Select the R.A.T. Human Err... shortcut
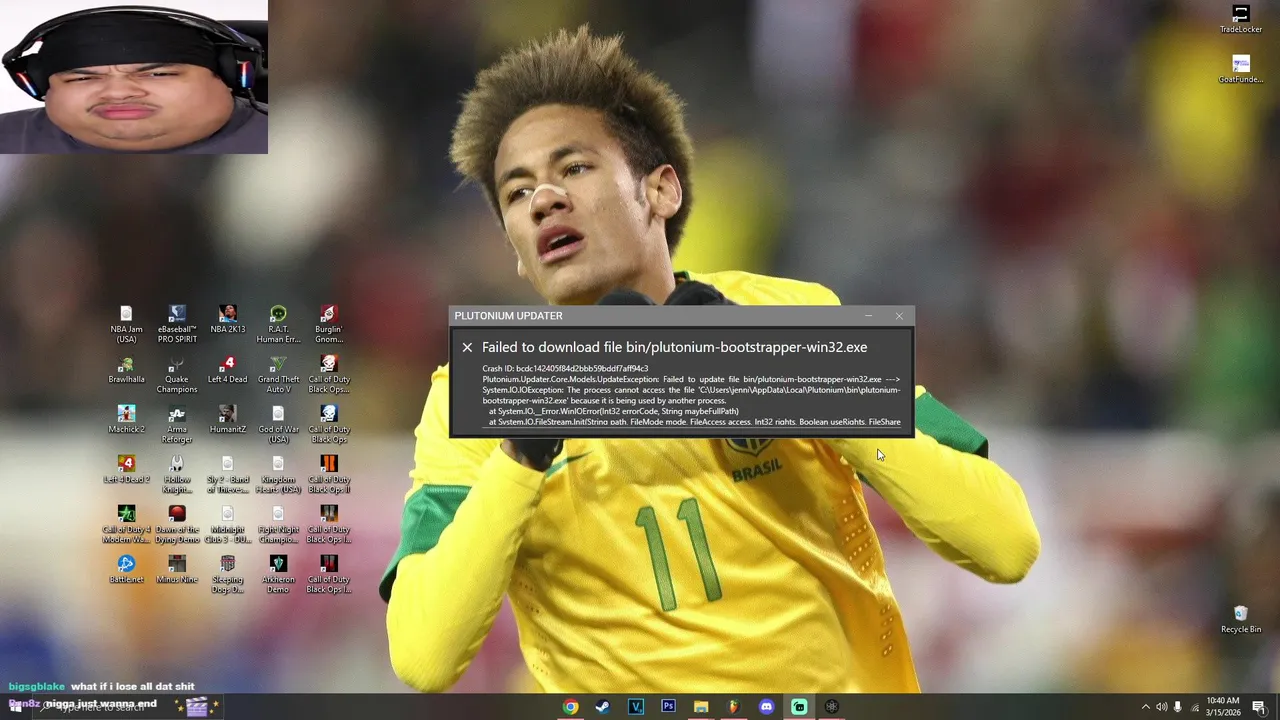Screen dimensions: 1280x720 click(278, 324)
